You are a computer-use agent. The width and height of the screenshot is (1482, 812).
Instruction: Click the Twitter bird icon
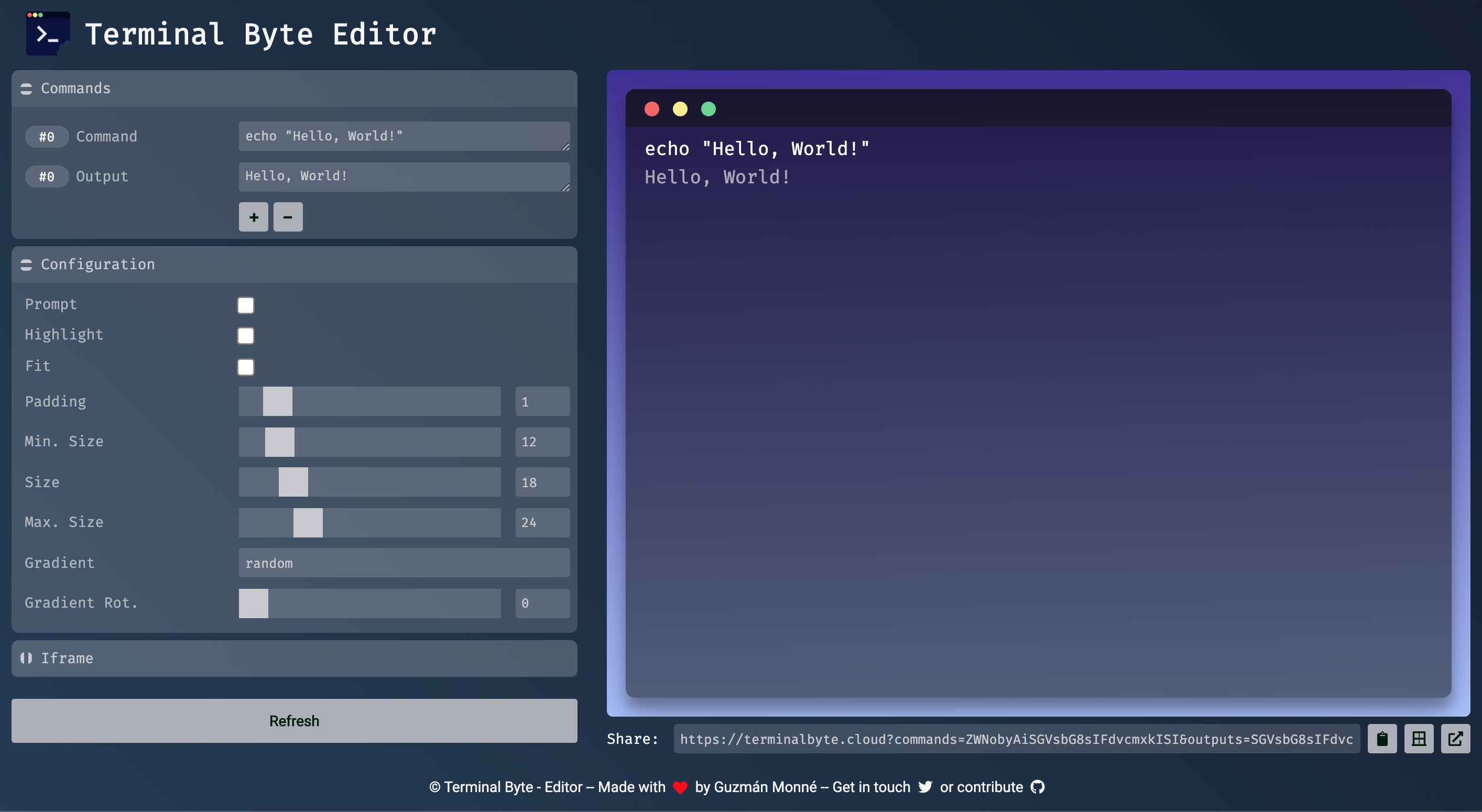tap(925, 787)
